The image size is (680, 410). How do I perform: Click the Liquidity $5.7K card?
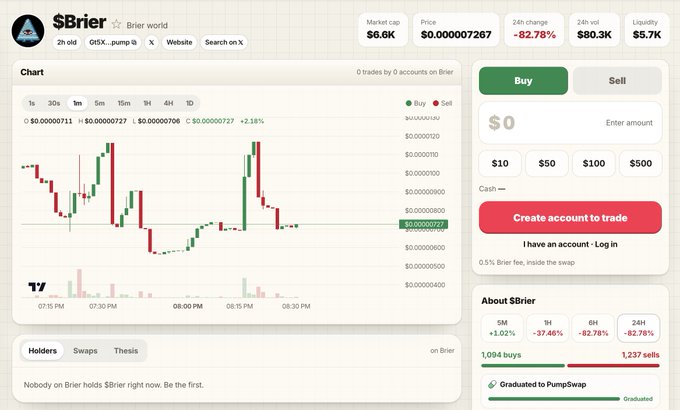pyautogui.click(x=647, y=30)
